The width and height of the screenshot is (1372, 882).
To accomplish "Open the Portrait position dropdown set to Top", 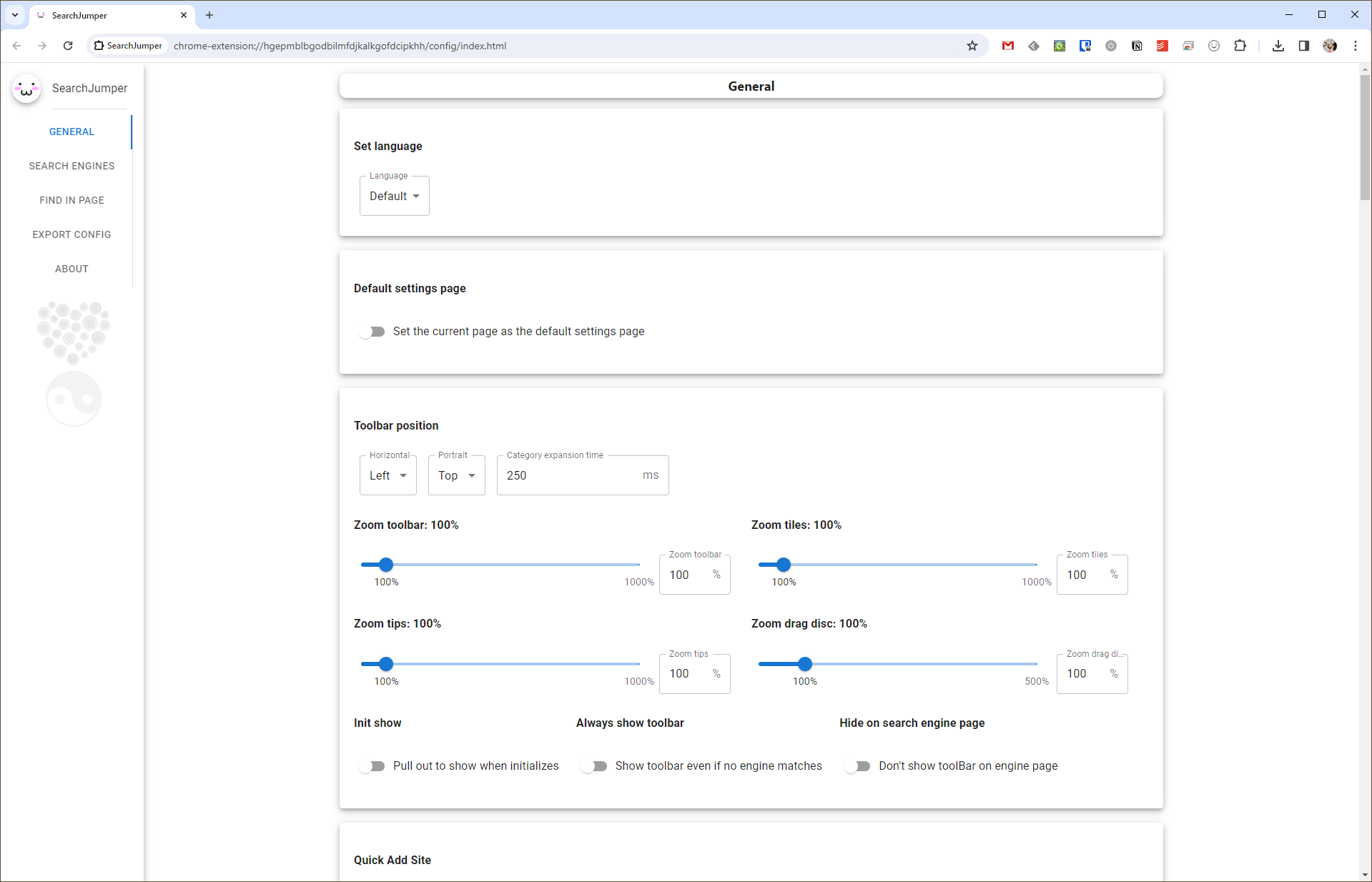I will click(x=457, y=475).
